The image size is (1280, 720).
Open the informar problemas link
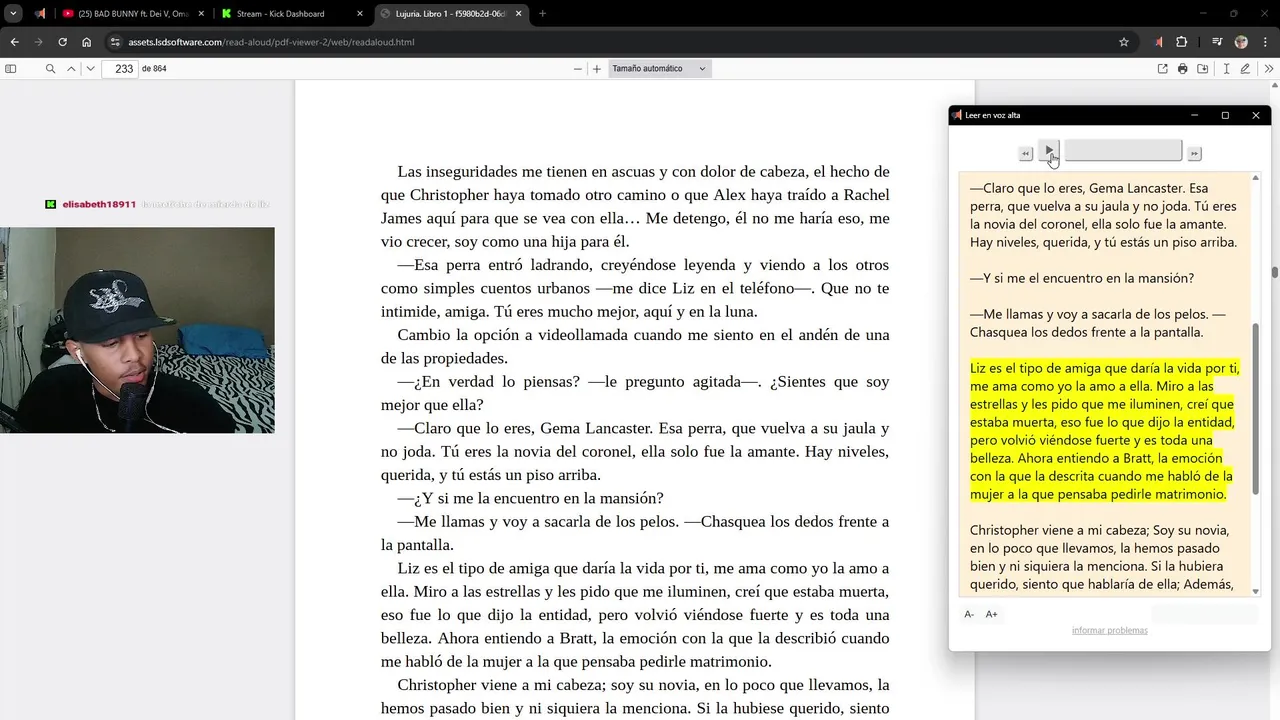coord(1109,631)
